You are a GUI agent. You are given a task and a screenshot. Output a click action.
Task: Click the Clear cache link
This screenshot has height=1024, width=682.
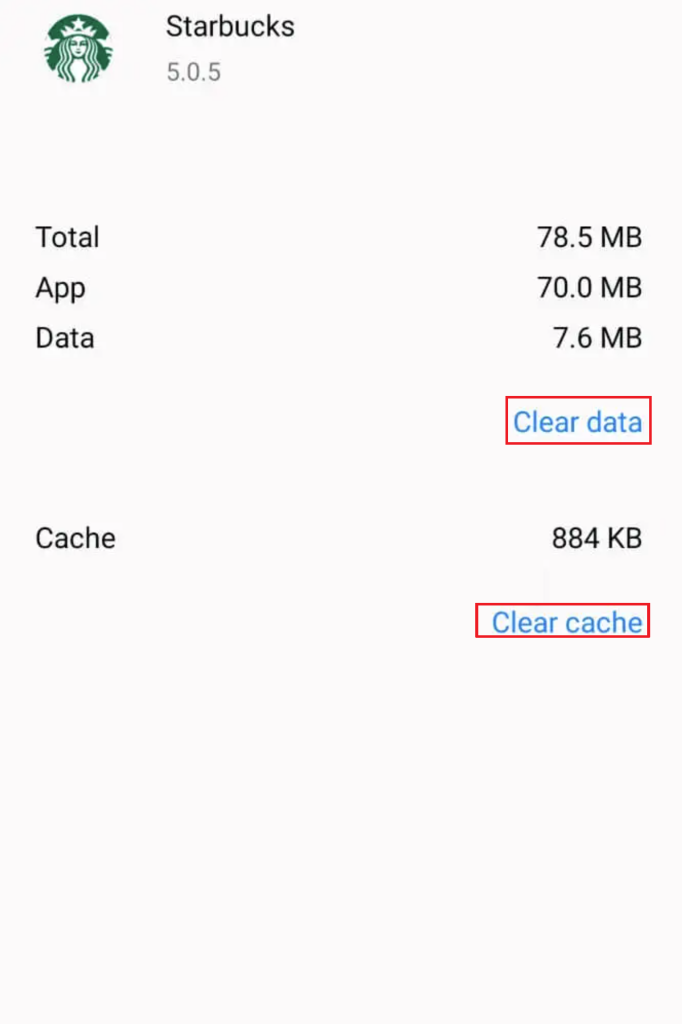coord(563,621)
